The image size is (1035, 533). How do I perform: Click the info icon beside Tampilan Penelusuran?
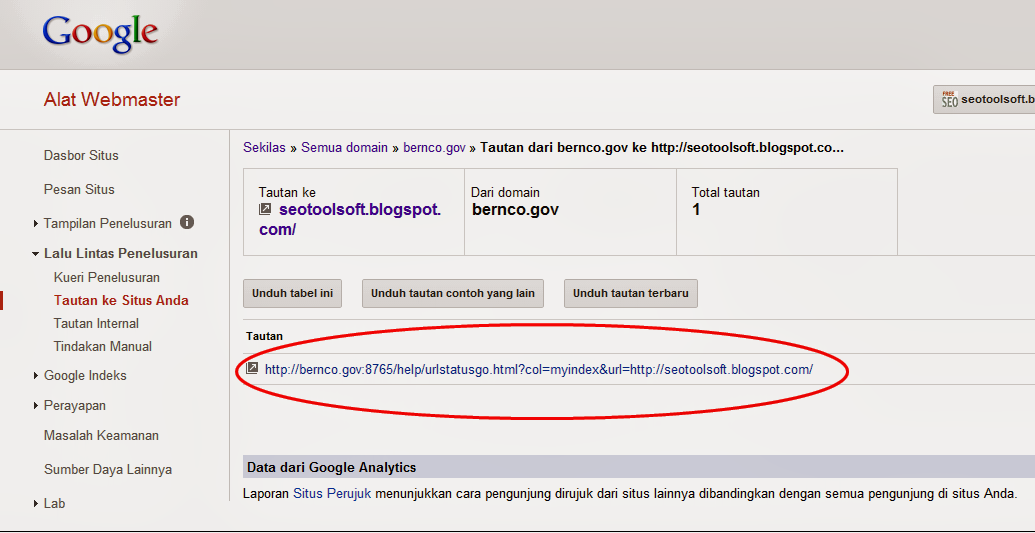coord(187,223)
